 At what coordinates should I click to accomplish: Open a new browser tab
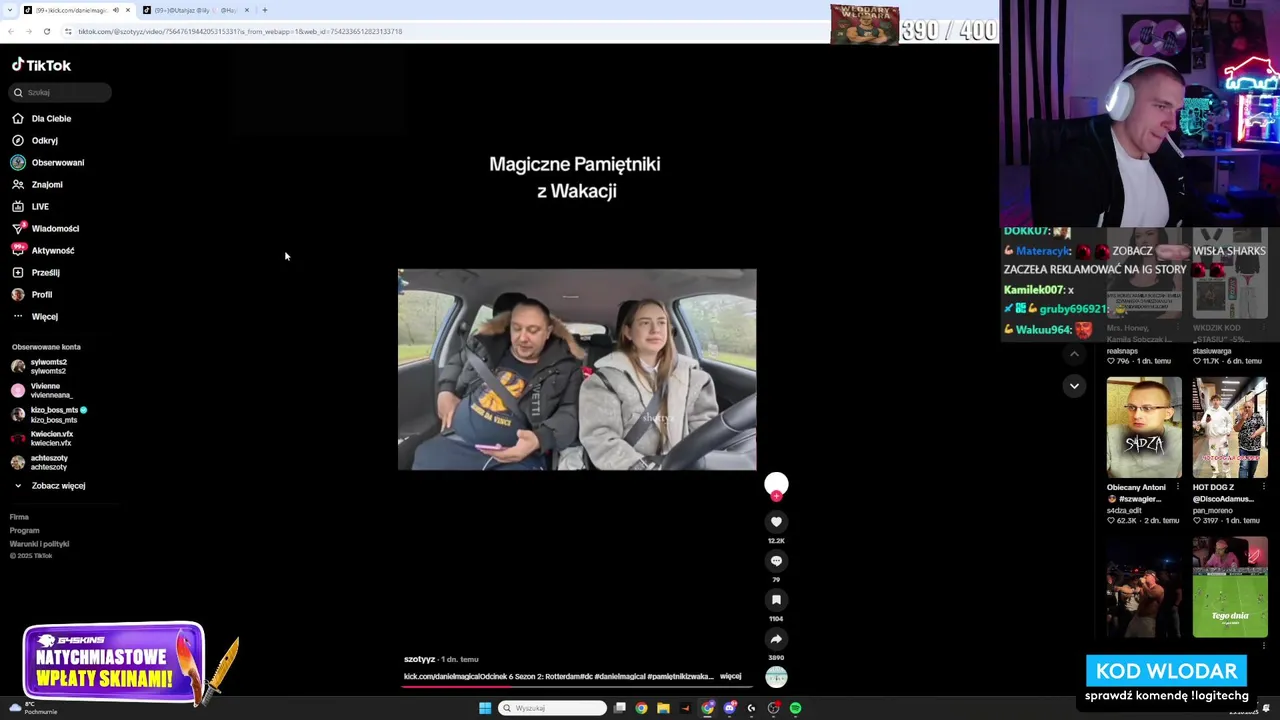coord(265,10)
